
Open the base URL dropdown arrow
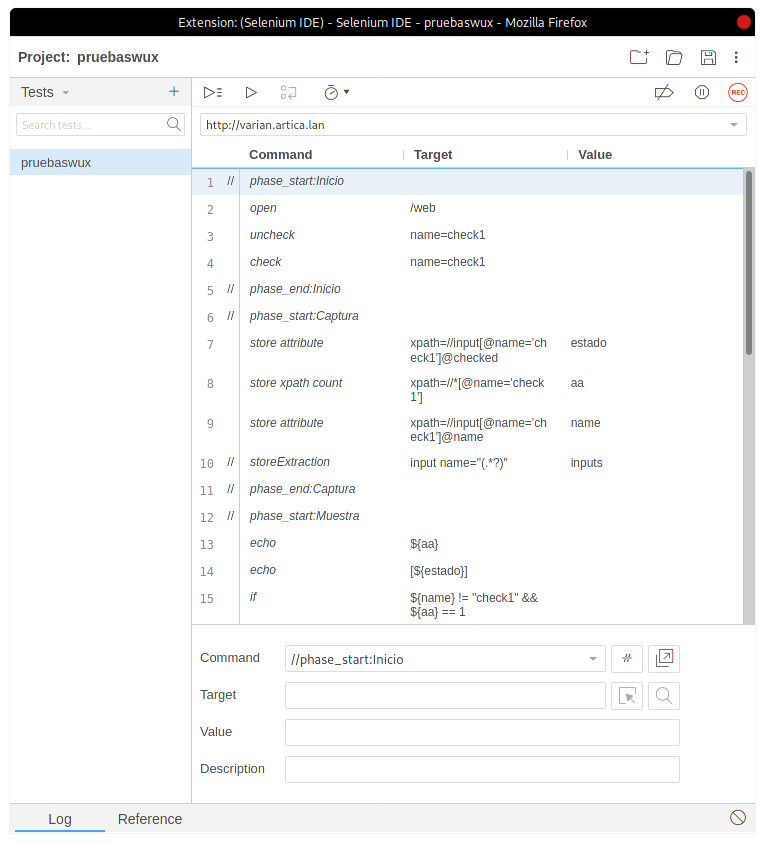tap(734, 125)
